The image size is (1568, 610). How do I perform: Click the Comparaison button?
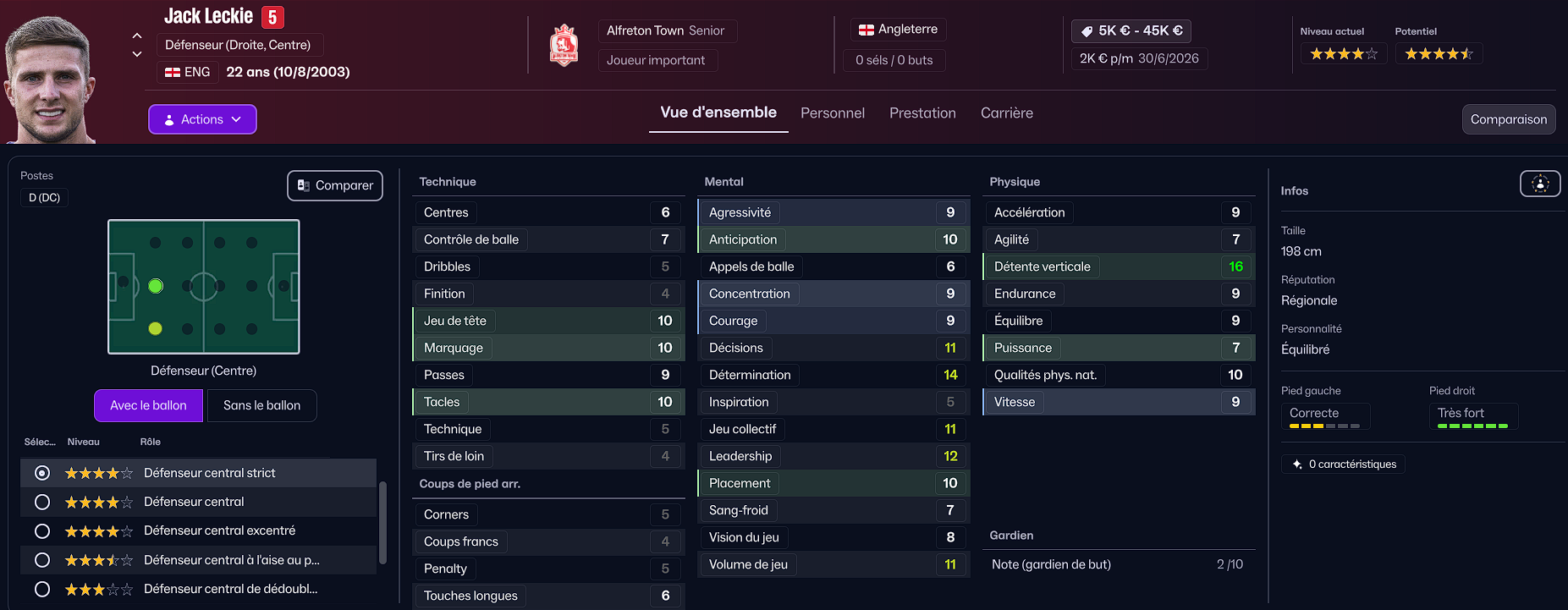1508,119
